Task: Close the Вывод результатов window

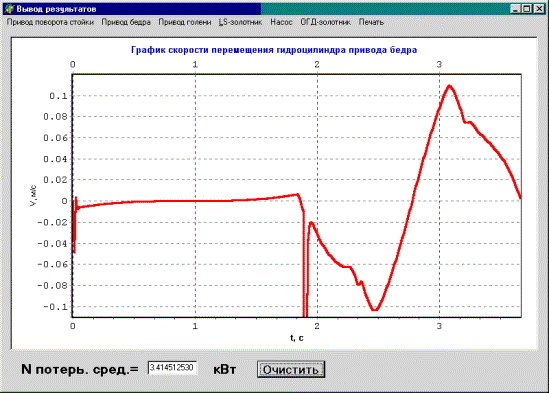Action: (539, 9)
